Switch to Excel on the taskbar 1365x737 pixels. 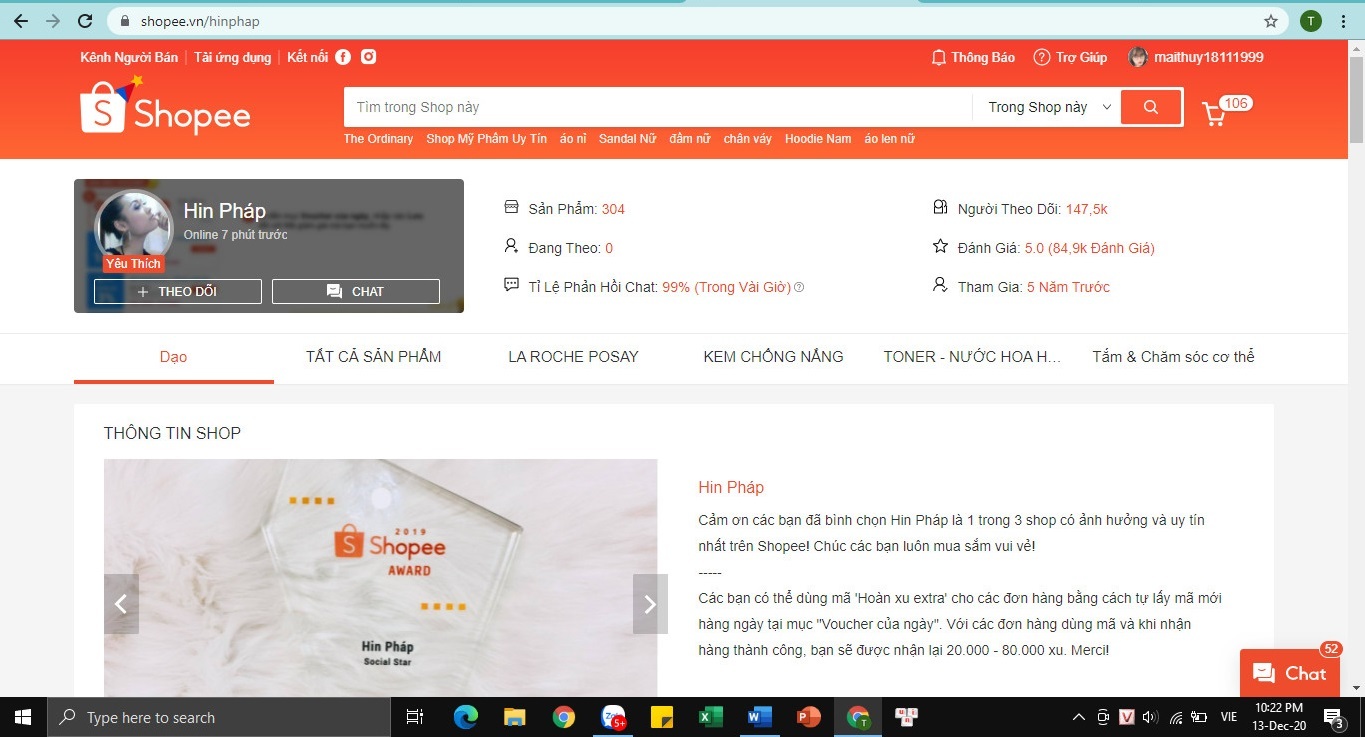point(710,717)
